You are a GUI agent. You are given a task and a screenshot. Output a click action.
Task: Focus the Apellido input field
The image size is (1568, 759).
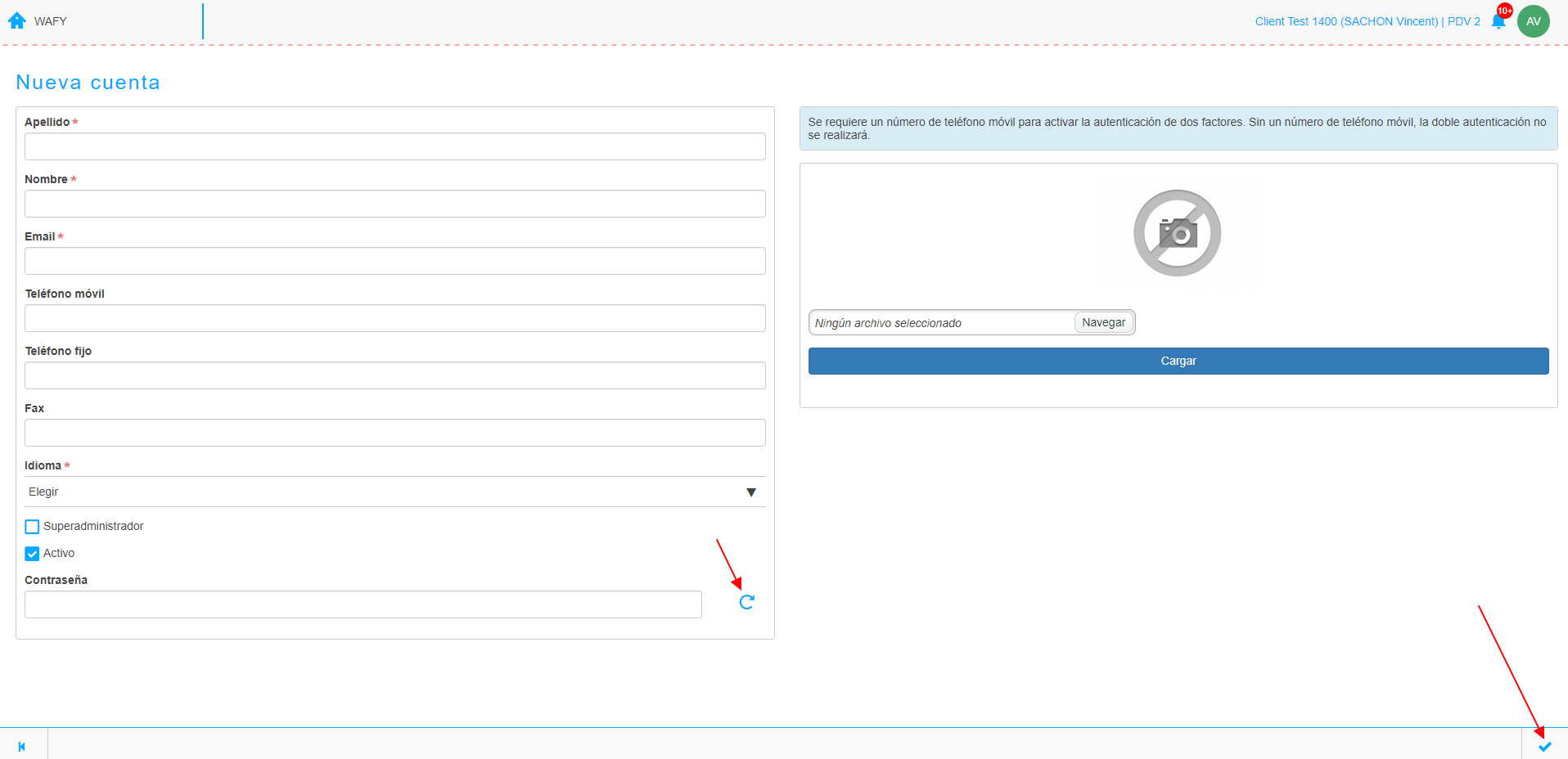395,146
